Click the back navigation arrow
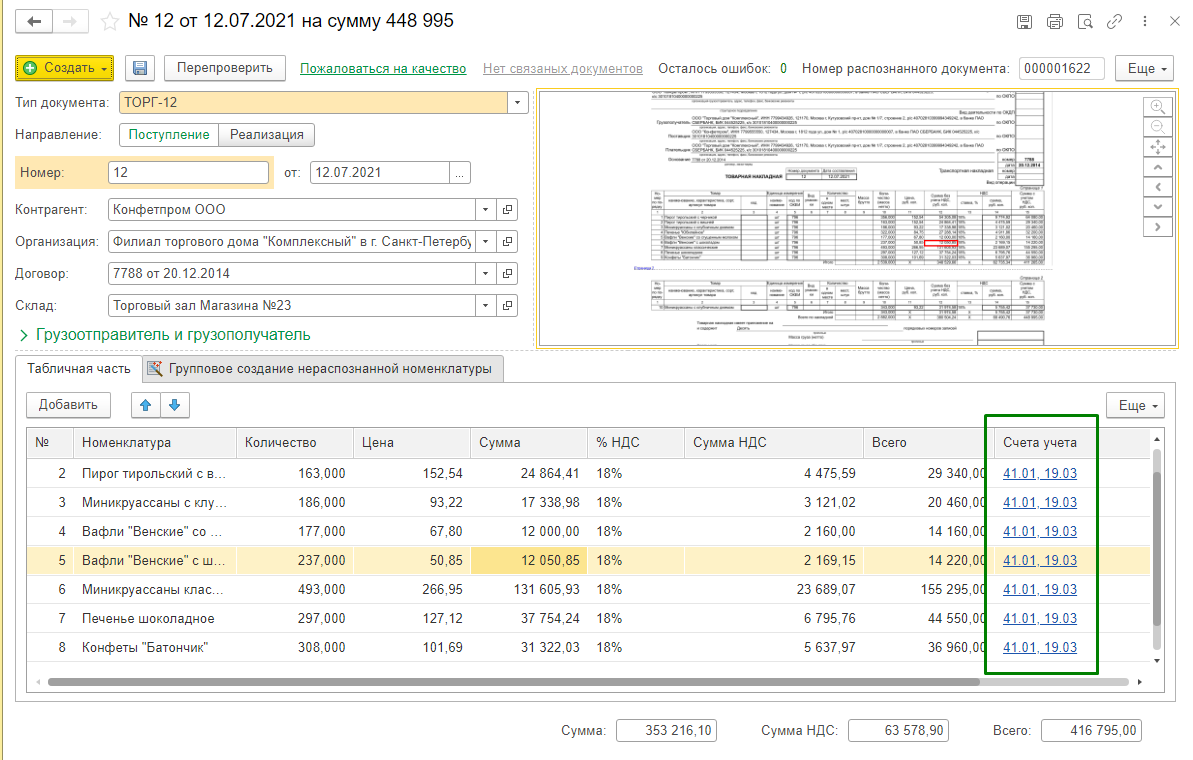 pos(35,21)
